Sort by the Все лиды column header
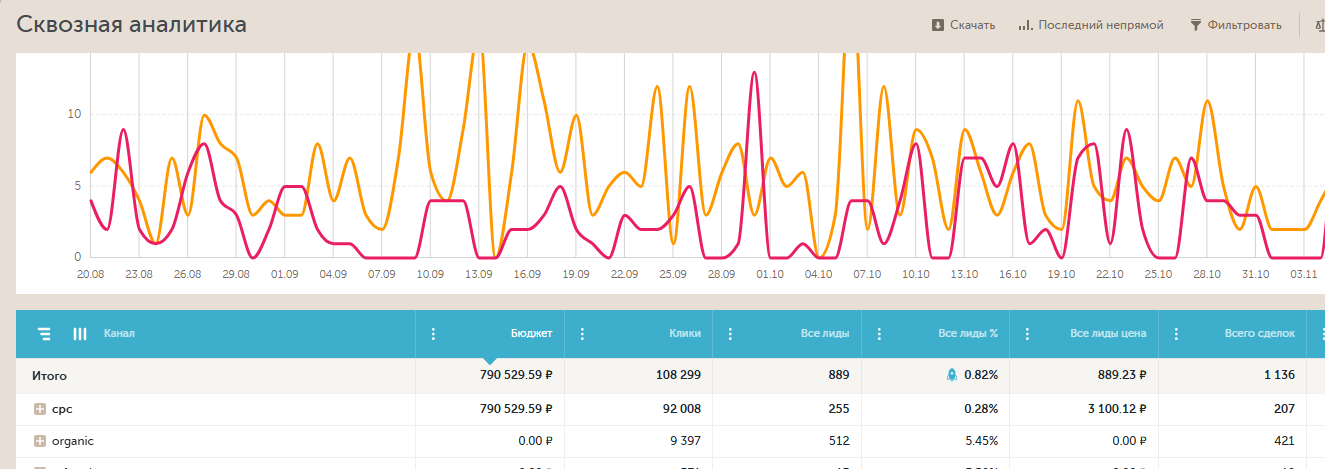 (826, 334)
